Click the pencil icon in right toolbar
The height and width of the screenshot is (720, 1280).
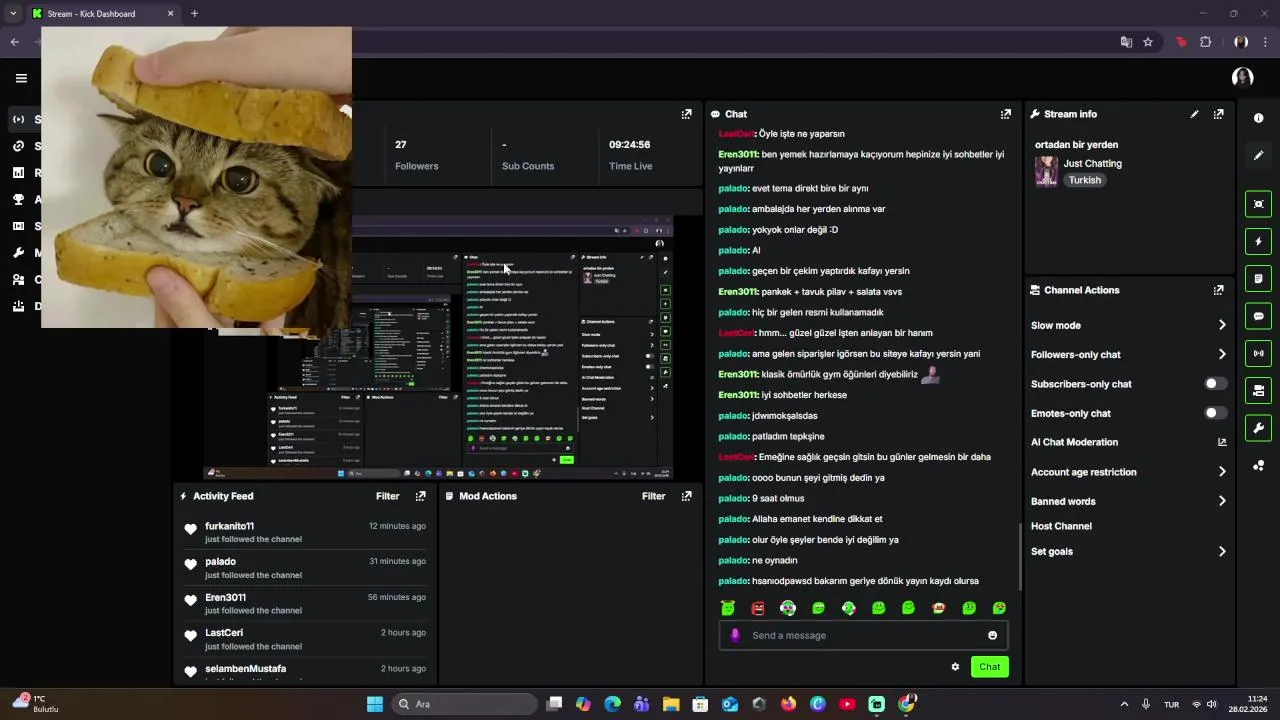tap(1258, 156)
